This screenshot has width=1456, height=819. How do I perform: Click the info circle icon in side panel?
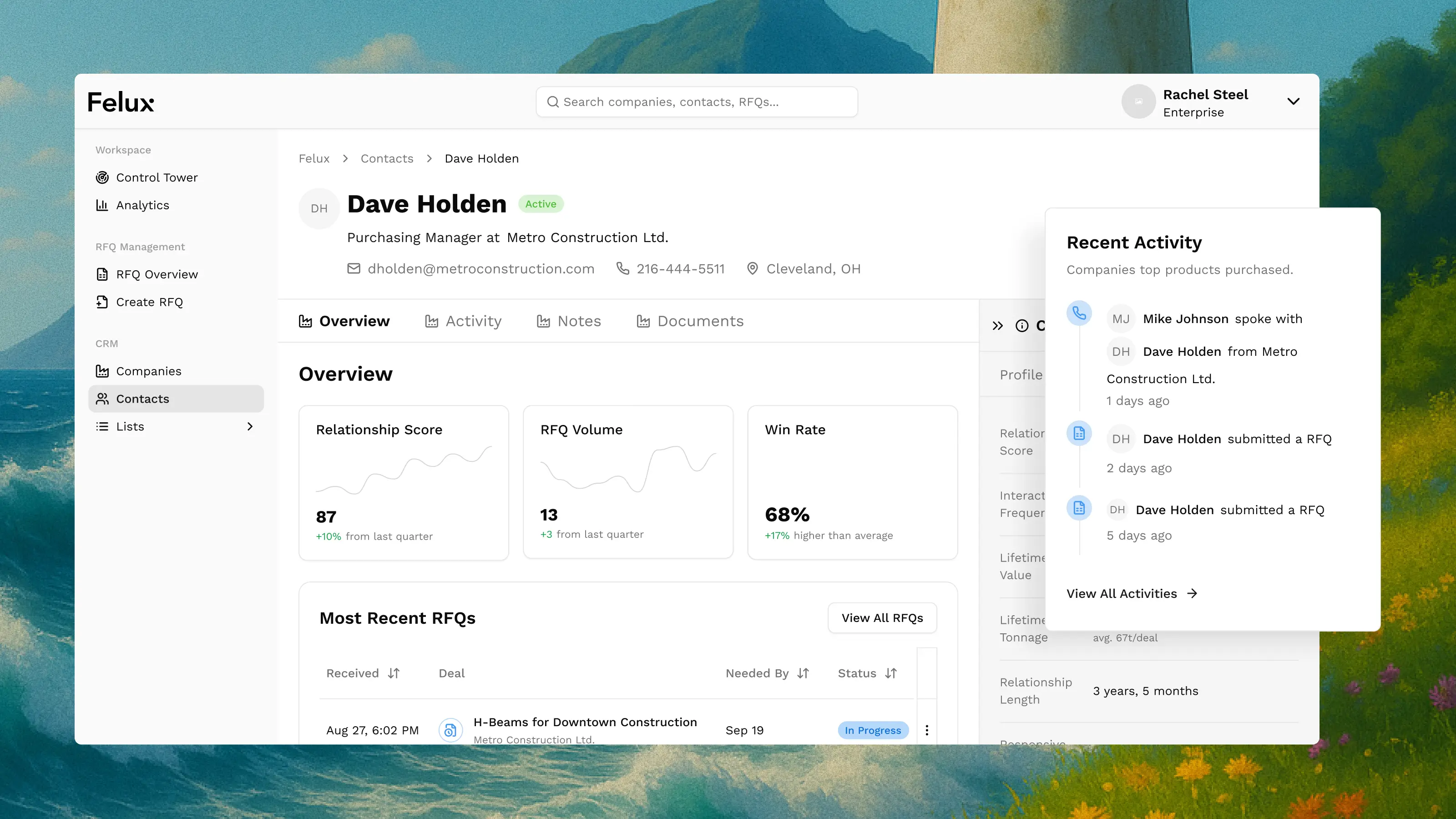(1022, 326)
